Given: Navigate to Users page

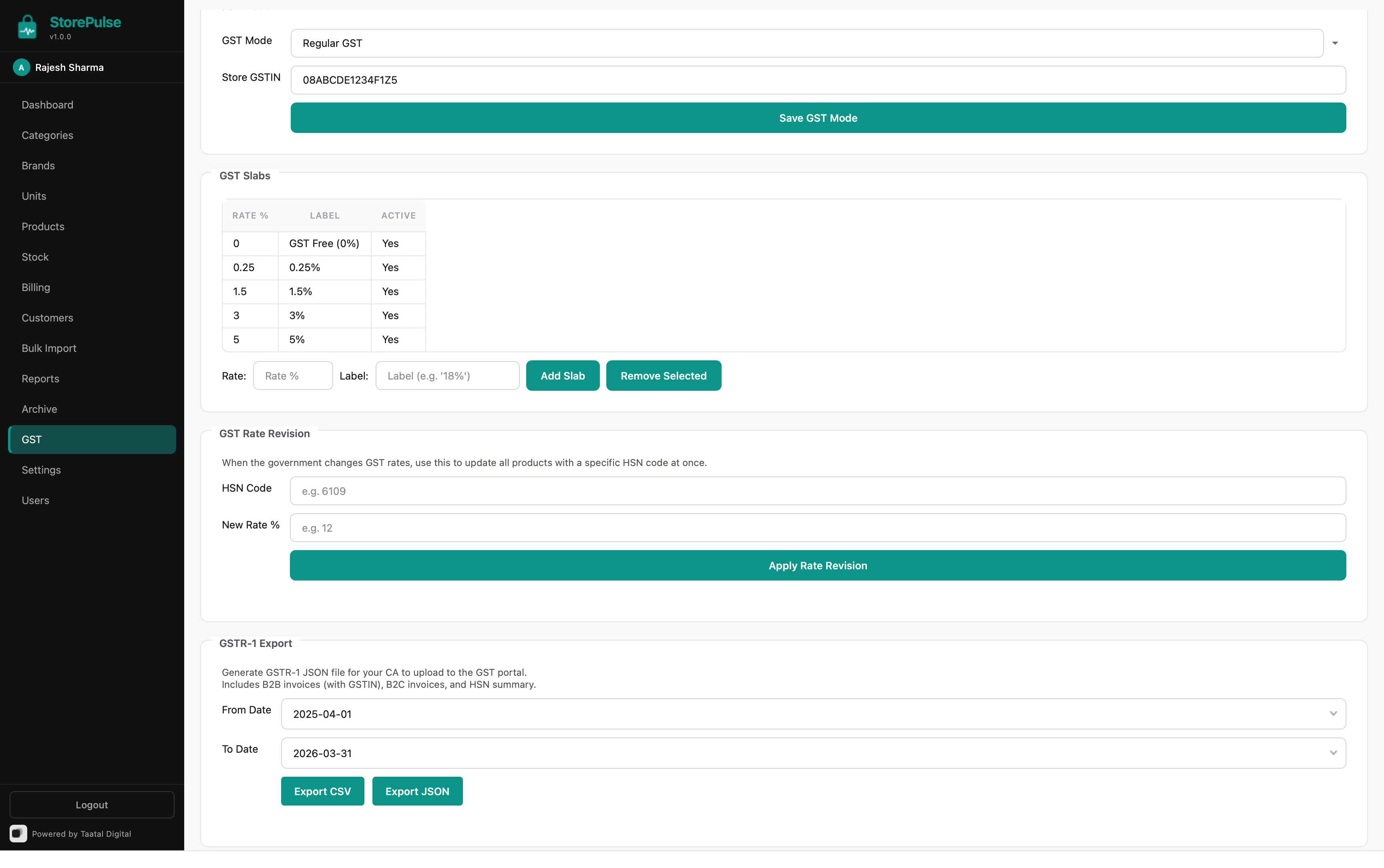Looking at the screenshot, I should 92,500.
